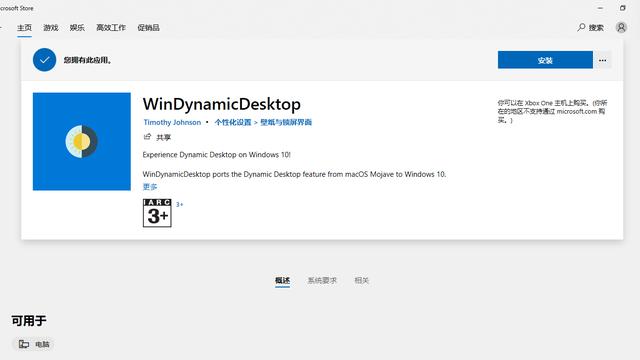Click the 电脑 PC device icon
640x360 pixels.
tap(24, 344)
